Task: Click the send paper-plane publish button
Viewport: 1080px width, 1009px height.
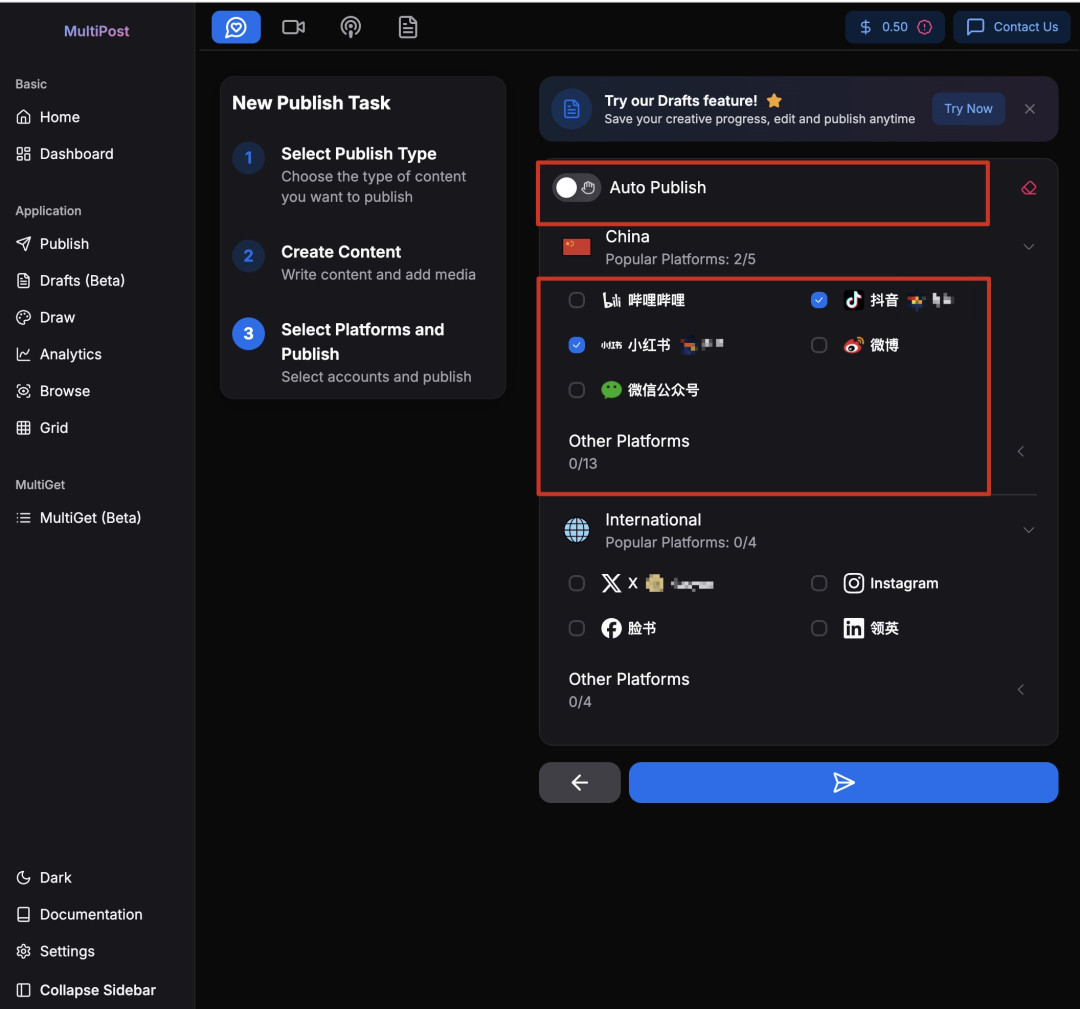Action: 843,782
